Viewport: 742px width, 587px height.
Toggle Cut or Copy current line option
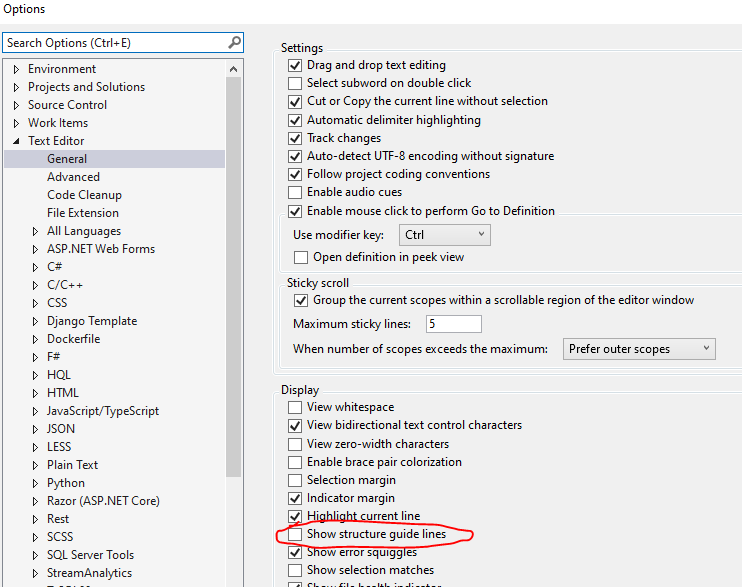pyautogui.click(x=295, y=102)
